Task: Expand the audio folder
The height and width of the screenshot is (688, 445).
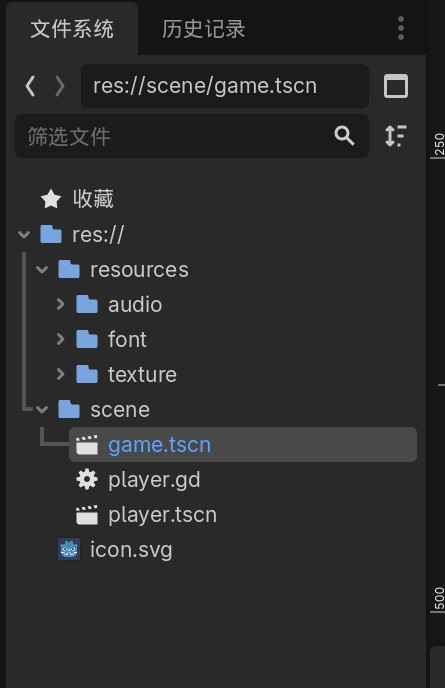Action: [x=61, y=304]
